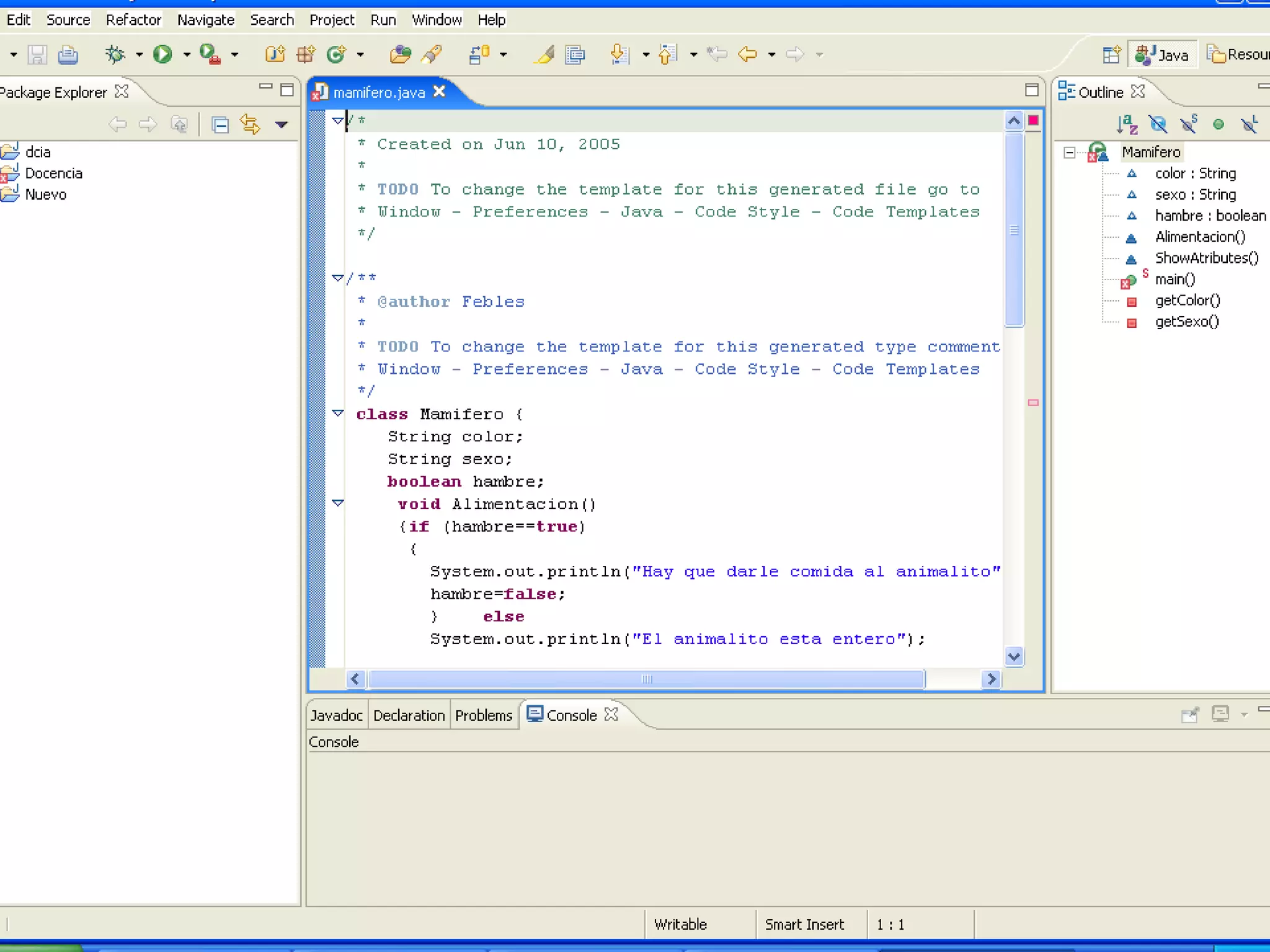
Task: Click the New Java Class icon
Action: [x=337, y=55]
